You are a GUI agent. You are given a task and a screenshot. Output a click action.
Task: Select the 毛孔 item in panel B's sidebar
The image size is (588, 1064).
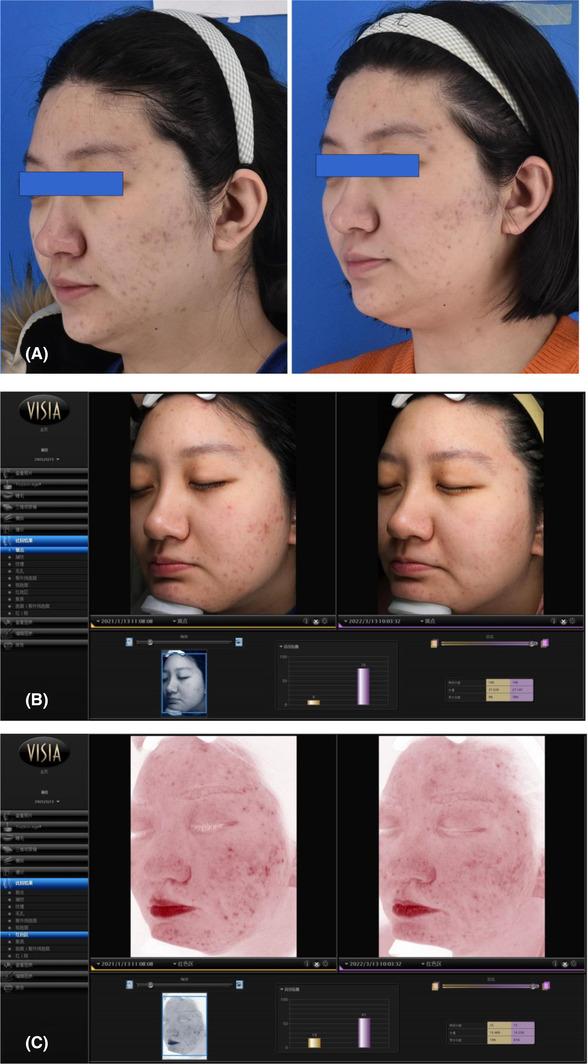coord(44,573)
